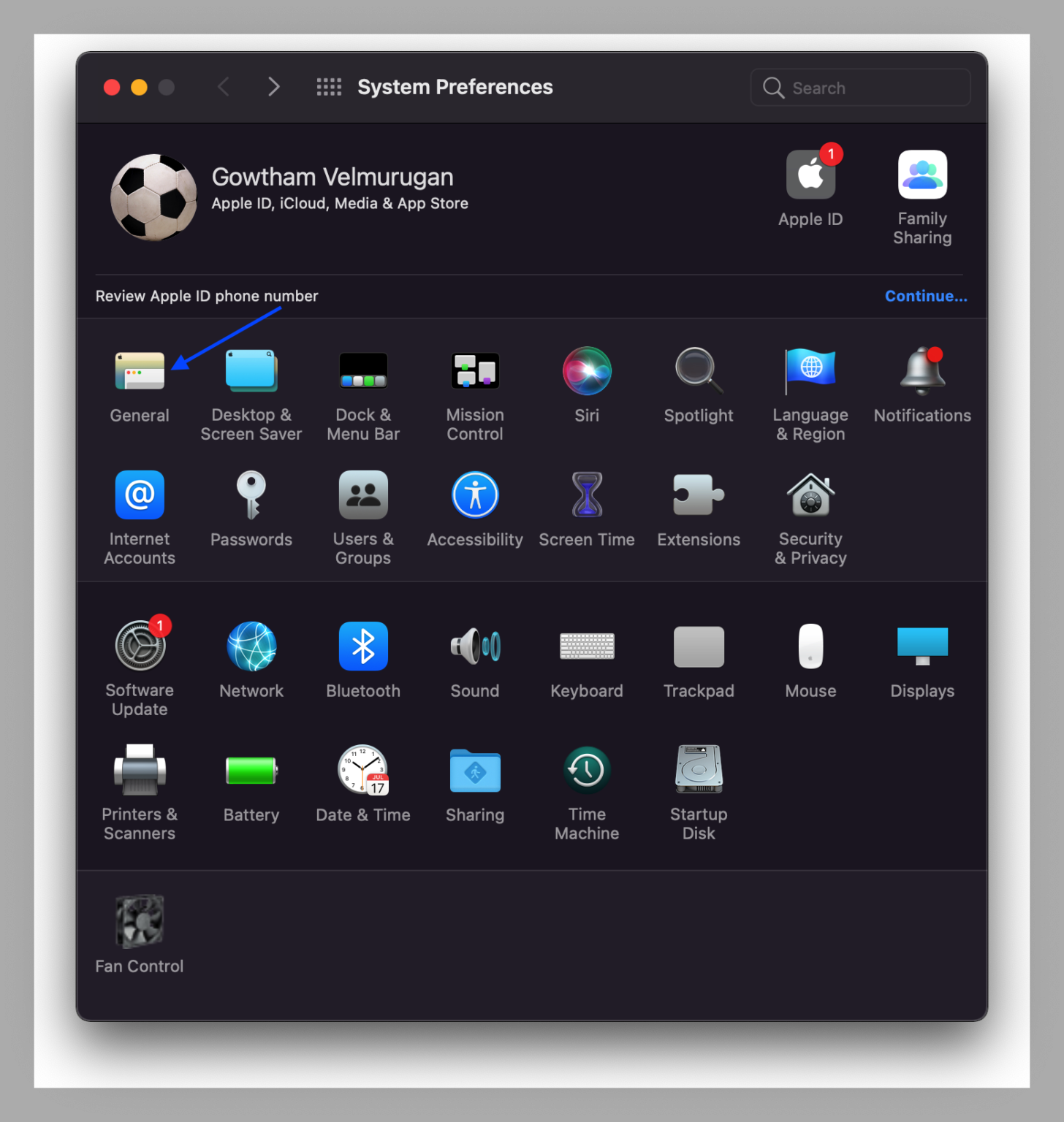Open Network preferences
Viewport: 1064px width, 1122px height.
coord(251,646)
